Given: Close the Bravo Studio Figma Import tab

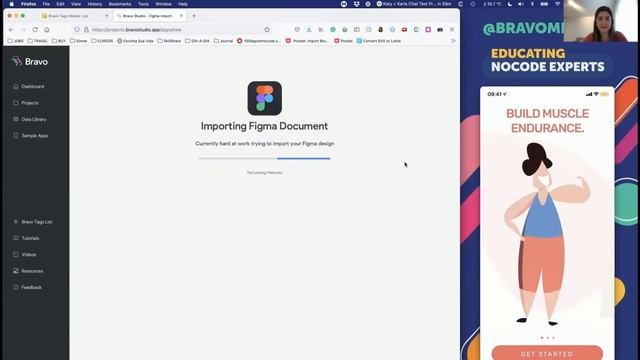Looking at the screenshot, I should pyautogui.click(x=181, y=16).
